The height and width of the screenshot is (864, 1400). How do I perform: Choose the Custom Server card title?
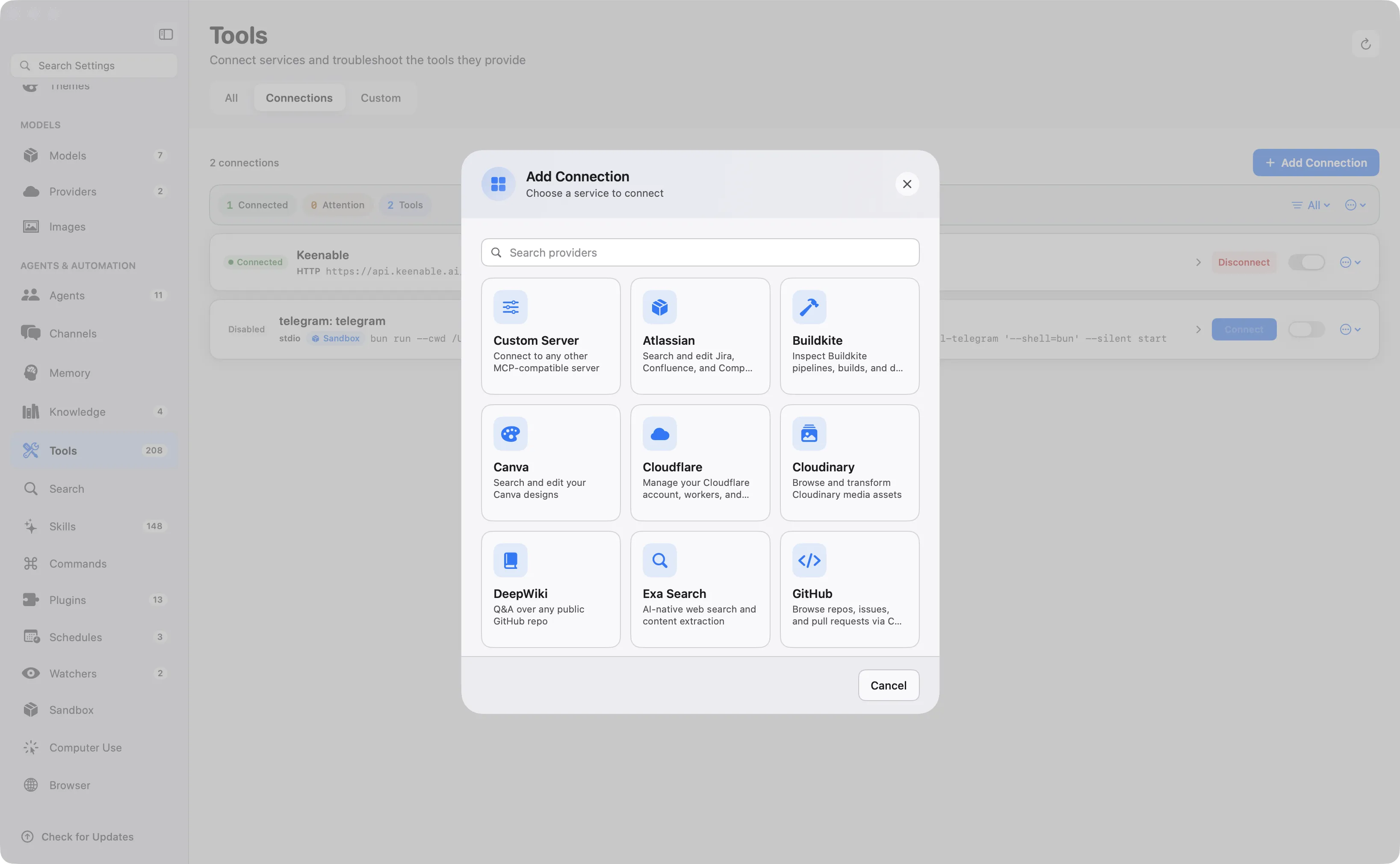pos(536,340)
